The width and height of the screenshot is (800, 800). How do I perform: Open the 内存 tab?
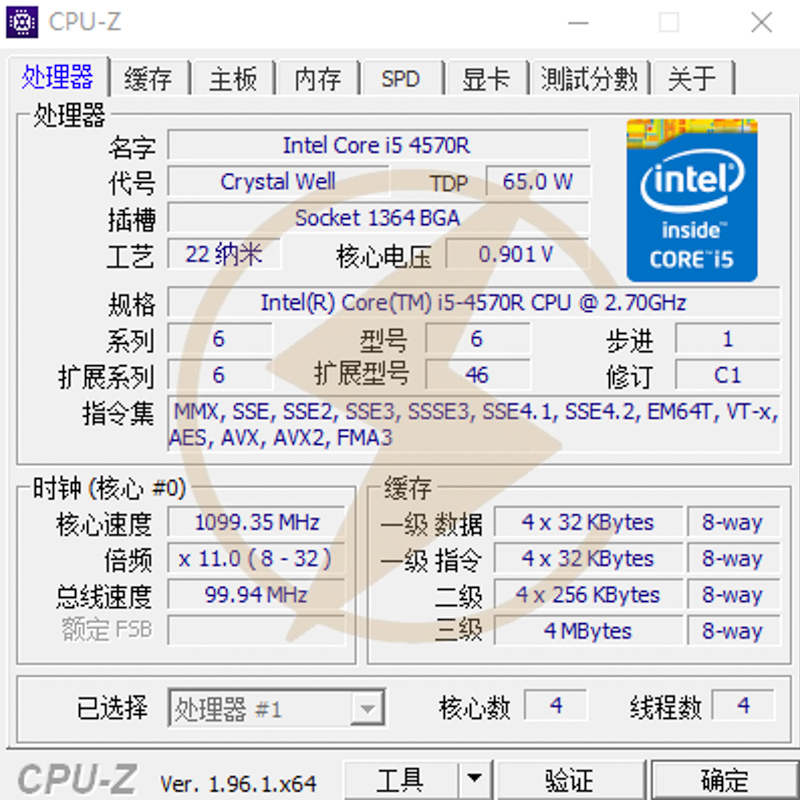(x=317, y=78)
